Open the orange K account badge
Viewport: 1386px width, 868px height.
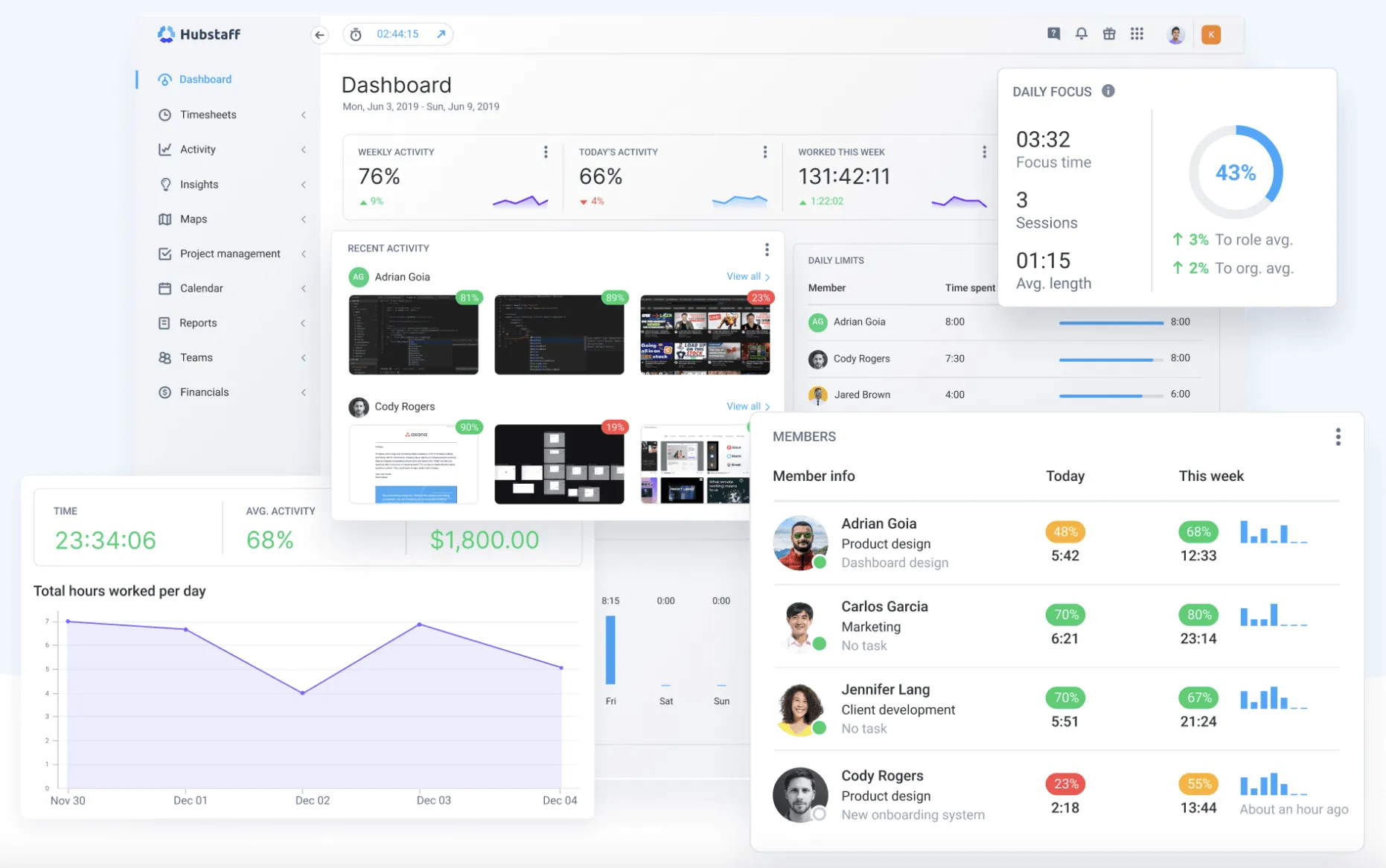1211,34
